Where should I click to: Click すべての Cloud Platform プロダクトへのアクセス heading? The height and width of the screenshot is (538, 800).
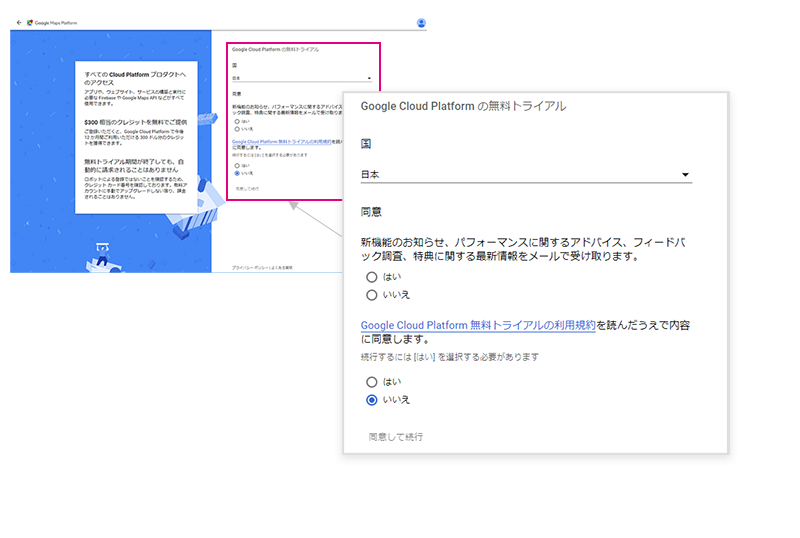pyautogui.click(x=135, y=78)
